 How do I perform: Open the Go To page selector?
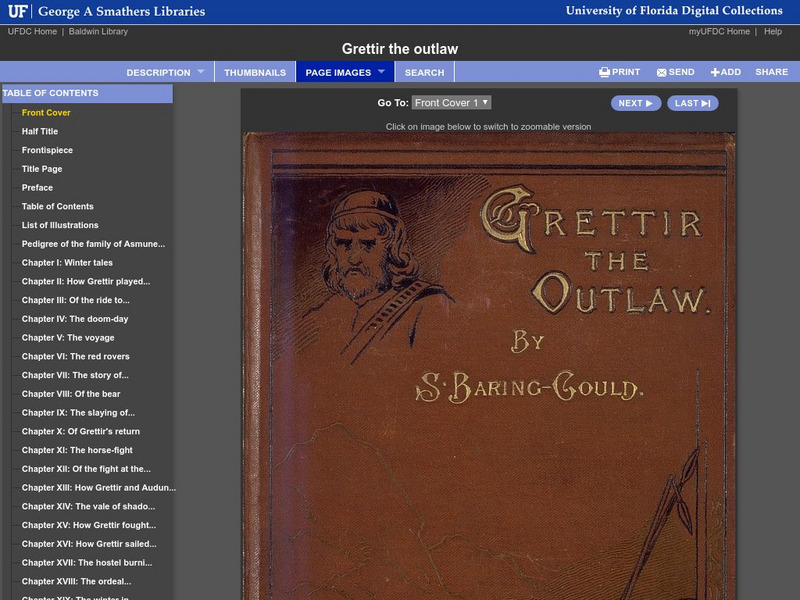pyautogui.click(x=453, y=103)
